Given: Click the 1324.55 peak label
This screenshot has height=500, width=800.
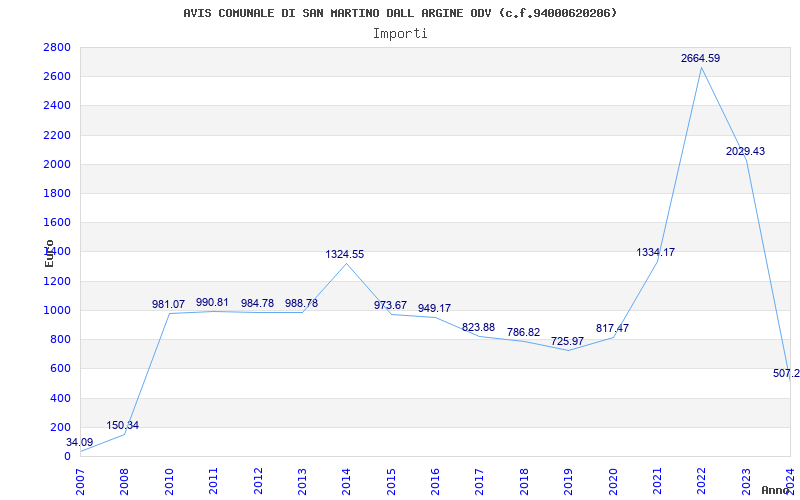Looking at the screenshot, I should (345, 254).
